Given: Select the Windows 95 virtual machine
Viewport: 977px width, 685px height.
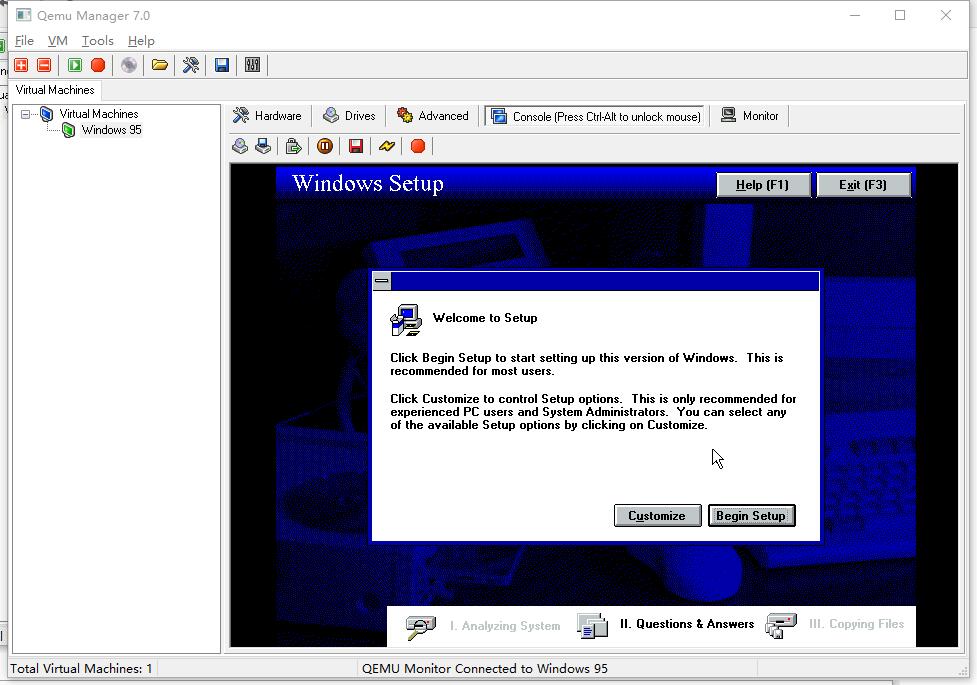Looking at the screenshot, I should [112, 130].
